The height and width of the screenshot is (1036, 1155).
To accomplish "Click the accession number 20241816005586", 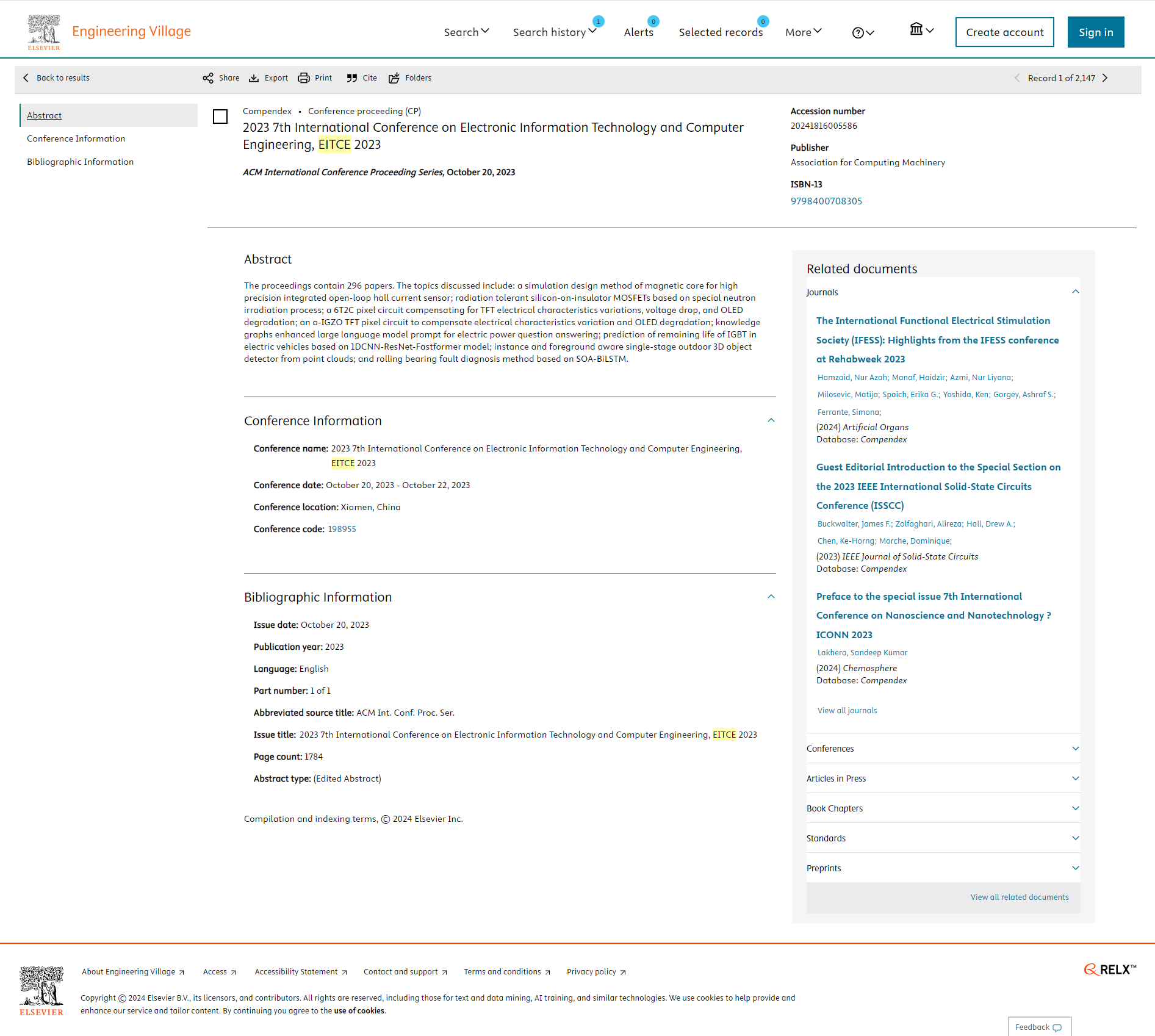I will [824, 126].
